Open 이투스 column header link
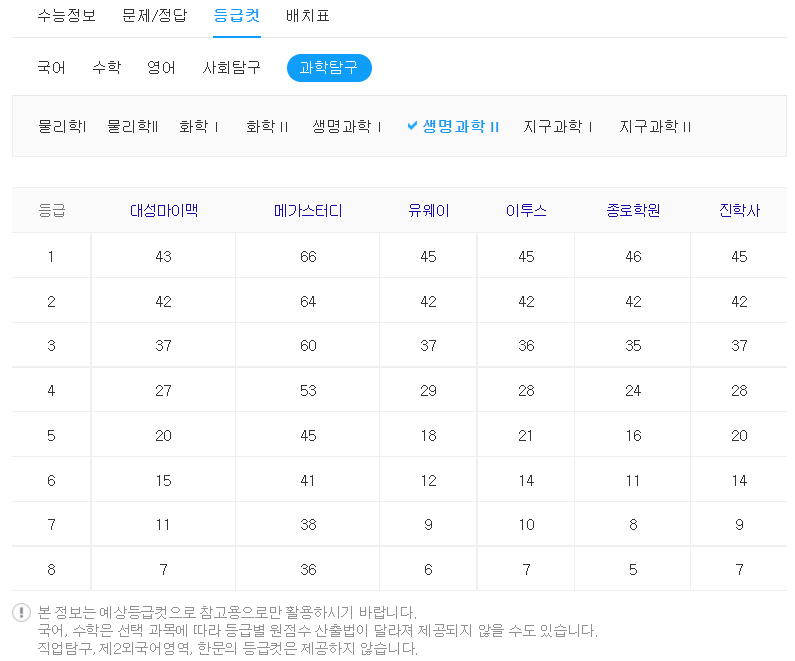 (x=526, y=210)
